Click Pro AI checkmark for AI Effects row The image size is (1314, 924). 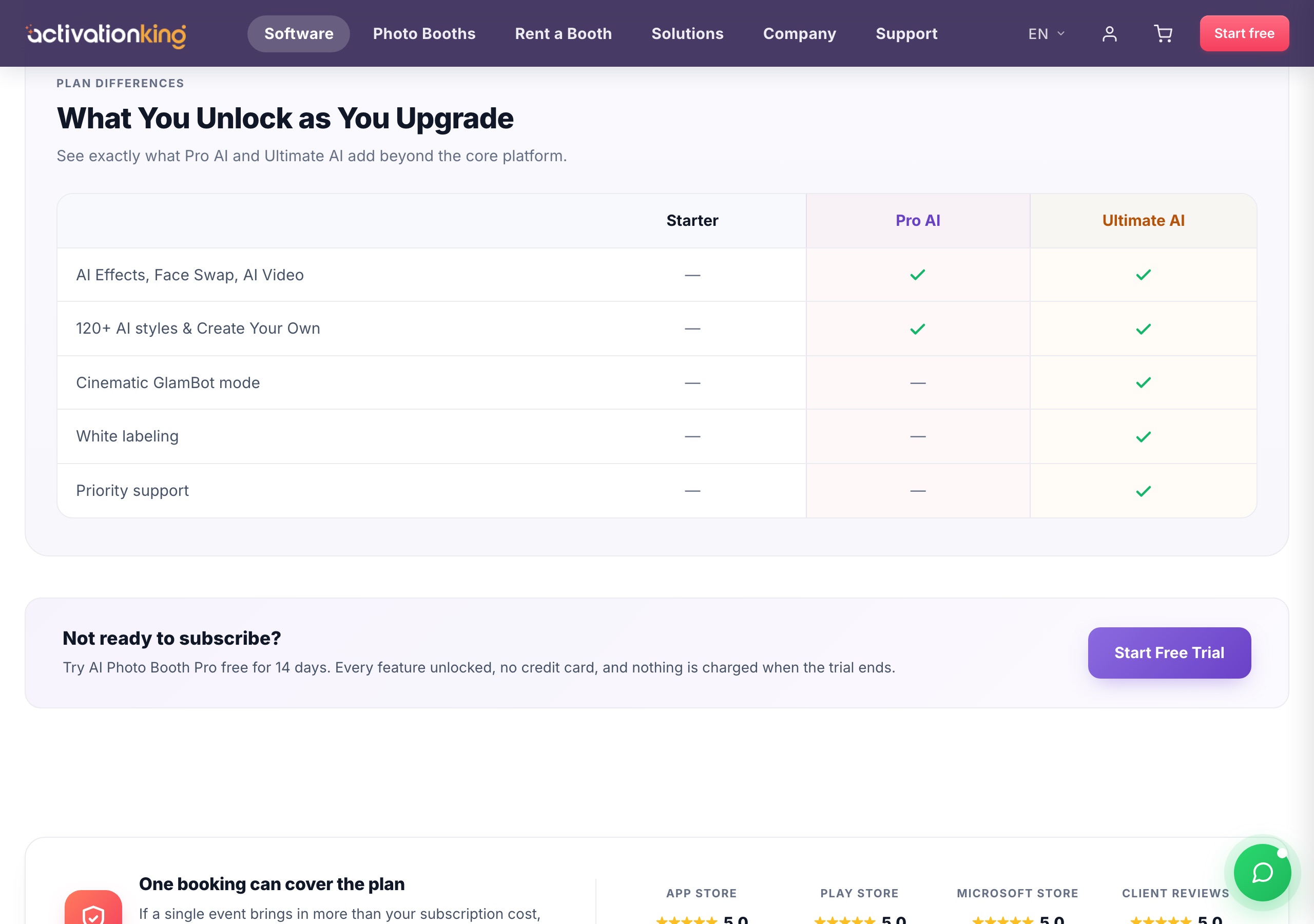tap(917, 275)
